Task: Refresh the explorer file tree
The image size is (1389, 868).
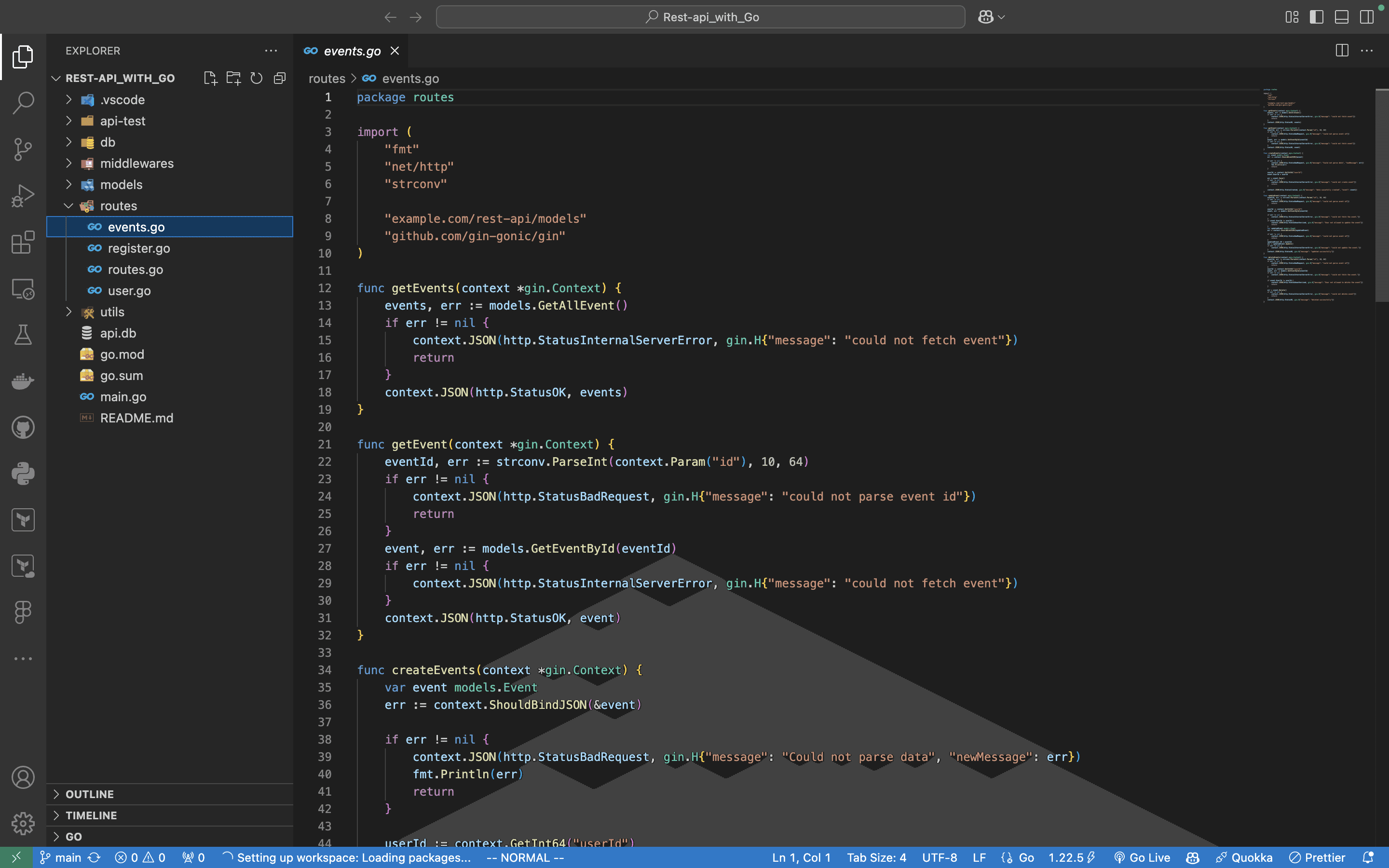Action: click(257, 78)
